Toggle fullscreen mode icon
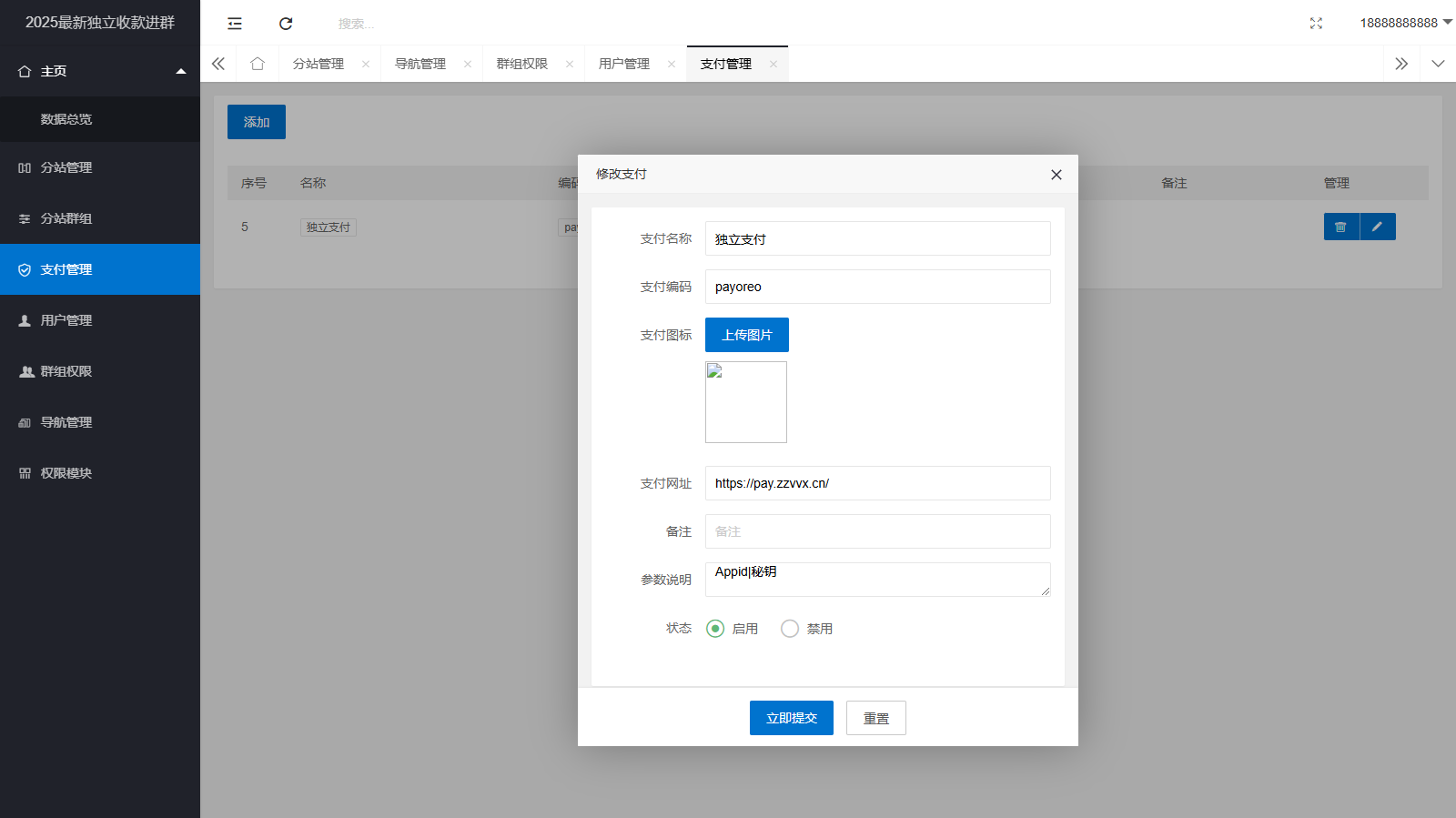 [1316, 24]
